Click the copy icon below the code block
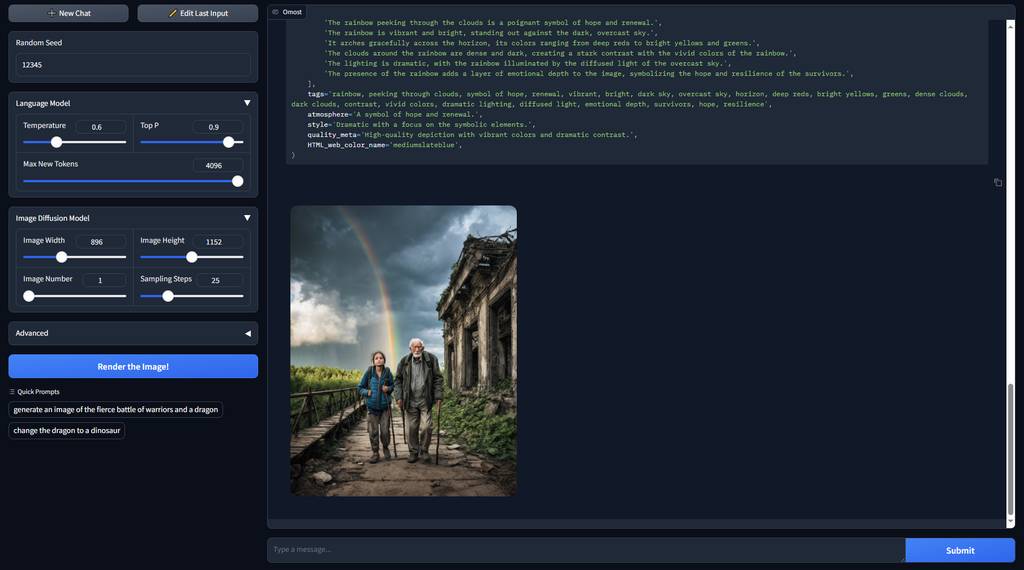The height and width of the screenshot is (570, 1024). pos(998,182)
